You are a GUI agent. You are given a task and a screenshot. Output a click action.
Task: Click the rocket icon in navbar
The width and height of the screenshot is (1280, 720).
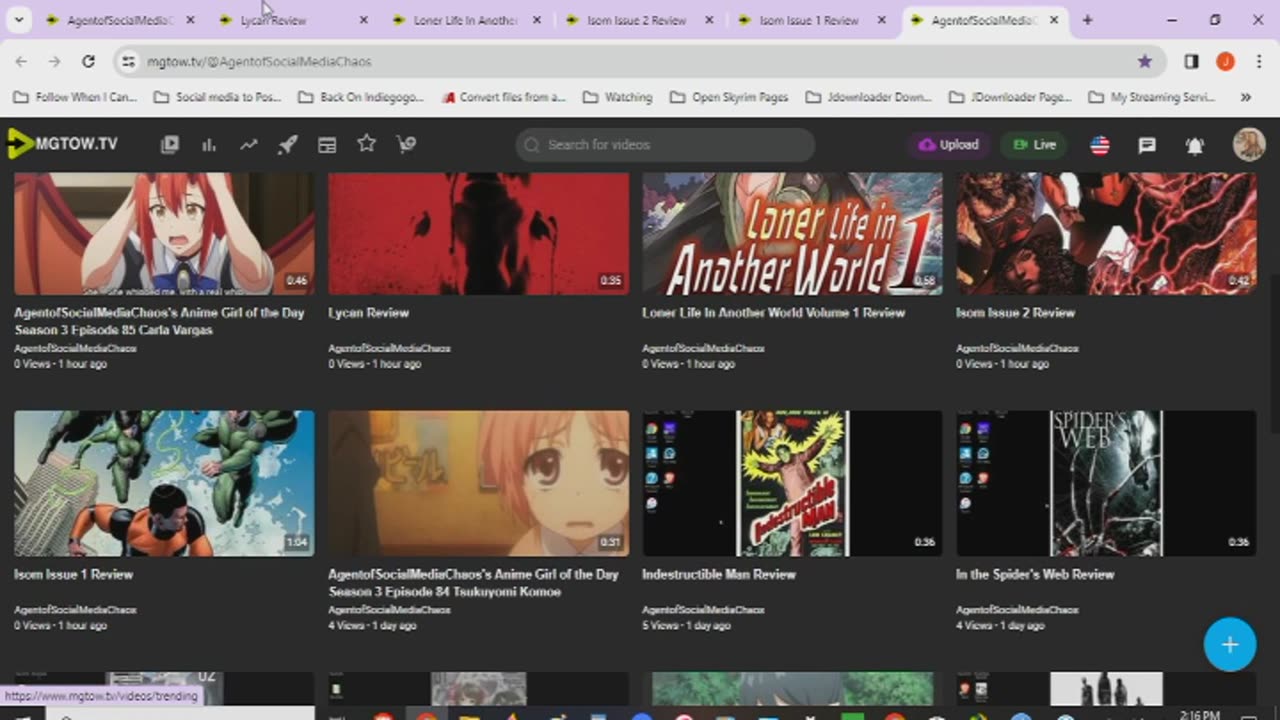tap(287, 145)
